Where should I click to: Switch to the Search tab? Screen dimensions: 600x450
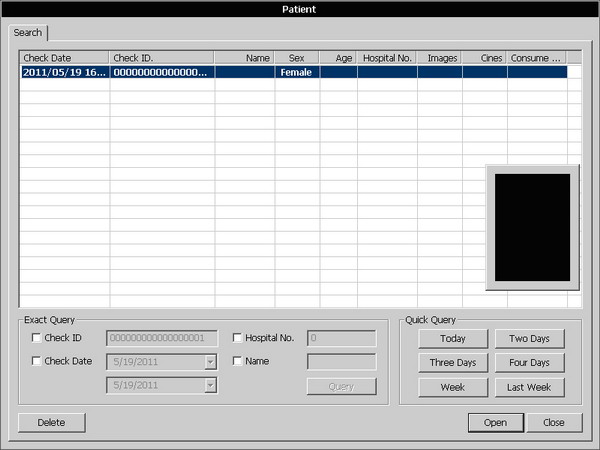tap(28, 33)
